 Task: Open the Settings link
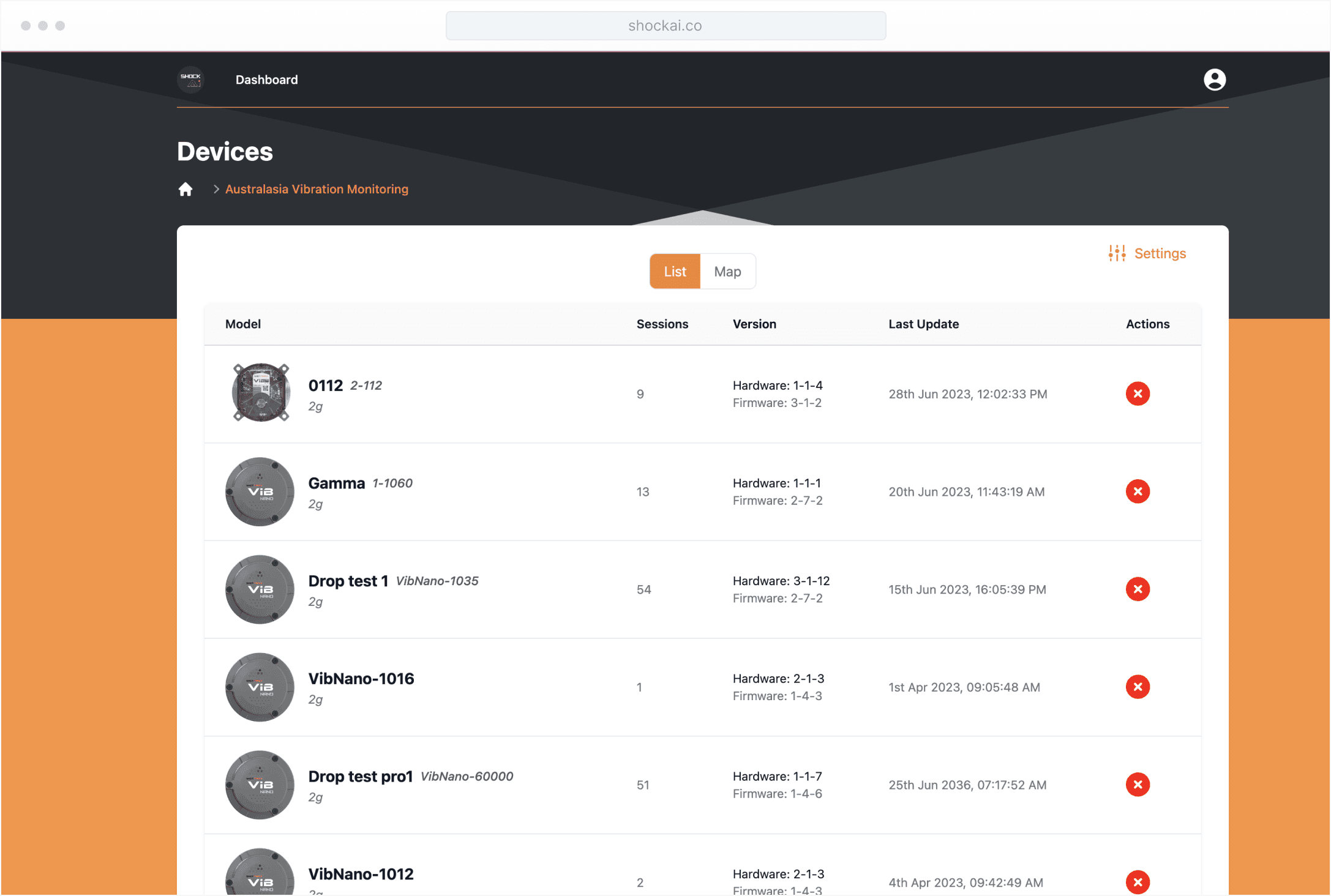tap(1160, 253)
